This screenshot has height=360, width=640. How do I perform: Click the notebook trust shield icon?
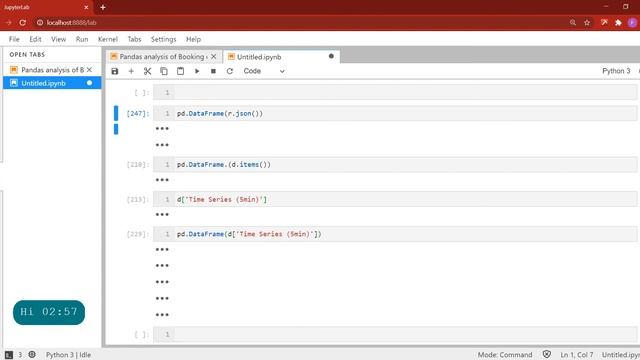[547, 354]
